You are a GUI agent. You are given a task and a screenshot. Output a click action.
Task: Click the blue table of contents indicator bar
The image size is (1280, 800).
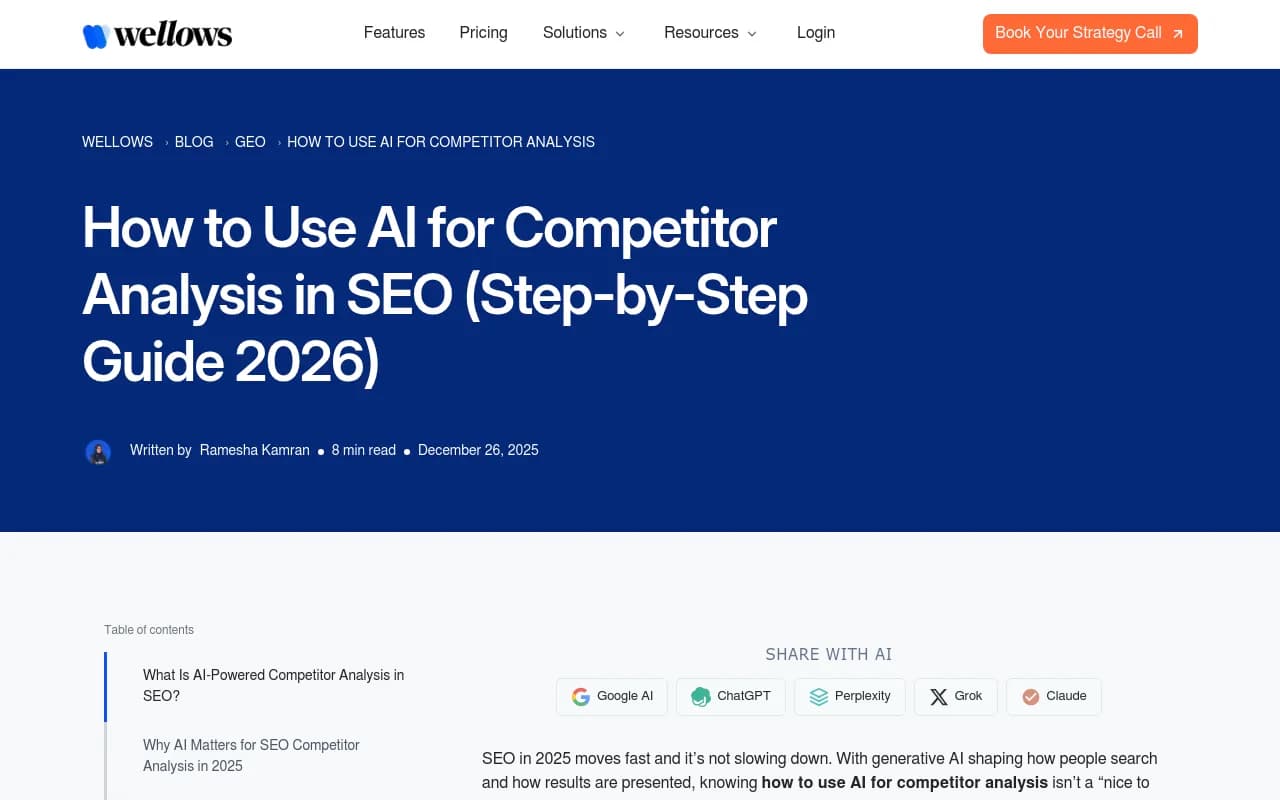pyautogui.click(x=105, y=687)
